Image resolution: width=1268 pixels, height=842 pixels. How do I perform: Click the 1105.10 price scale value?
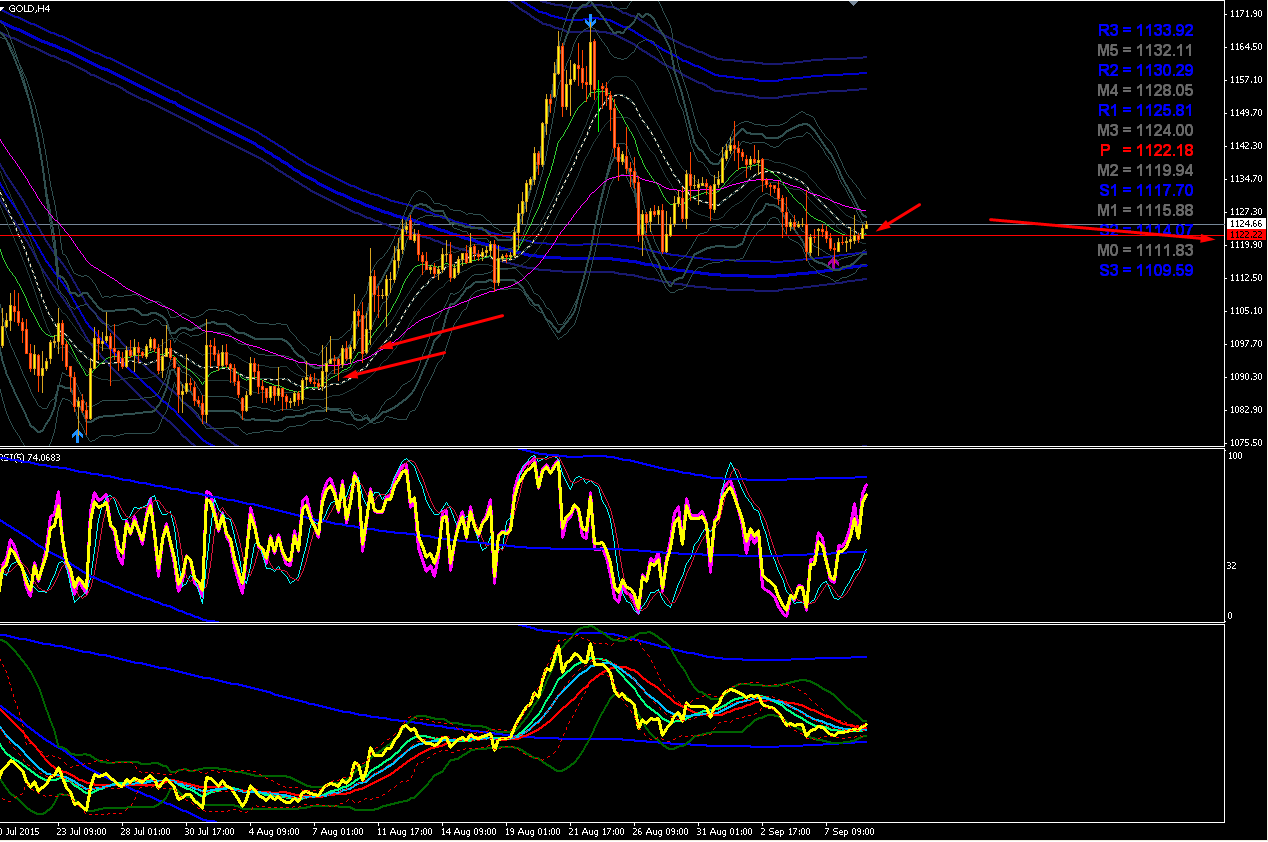pyautogui.click(x=1246, y=311)
